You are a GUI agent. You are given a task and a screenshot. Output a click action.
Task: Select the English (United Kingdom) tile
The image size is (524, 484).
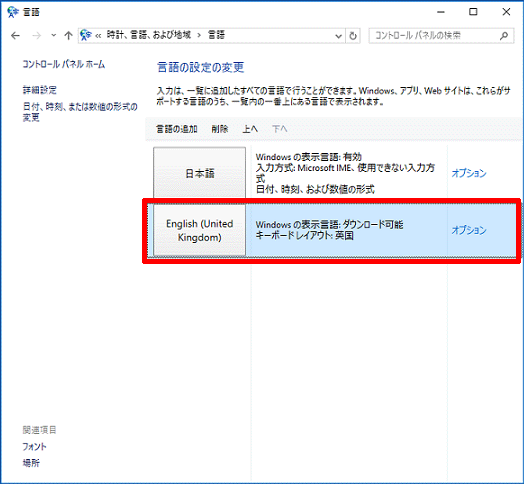(x=200, y=230)
